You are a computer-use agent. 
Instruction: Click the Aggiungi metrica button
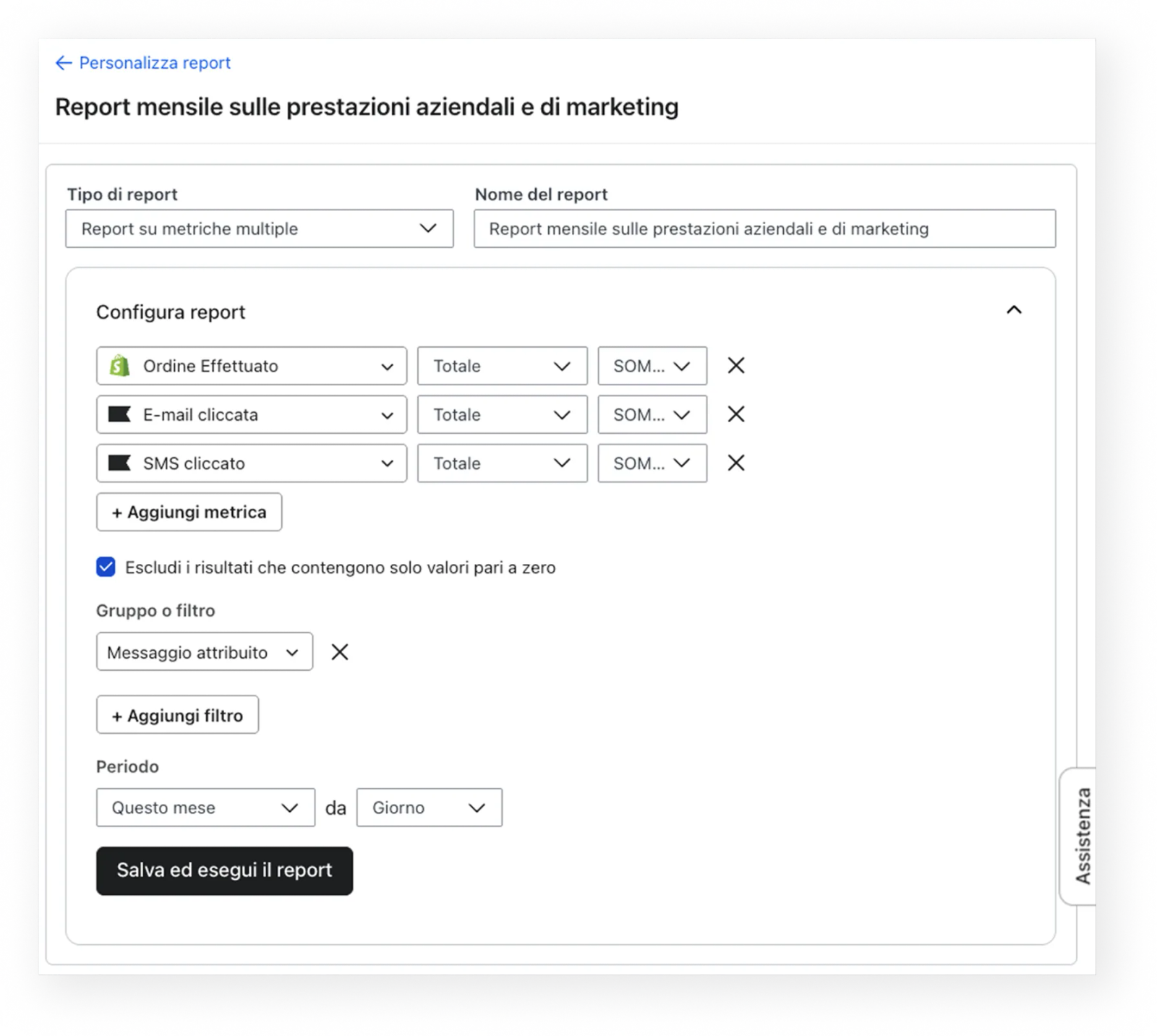point(189,512)
